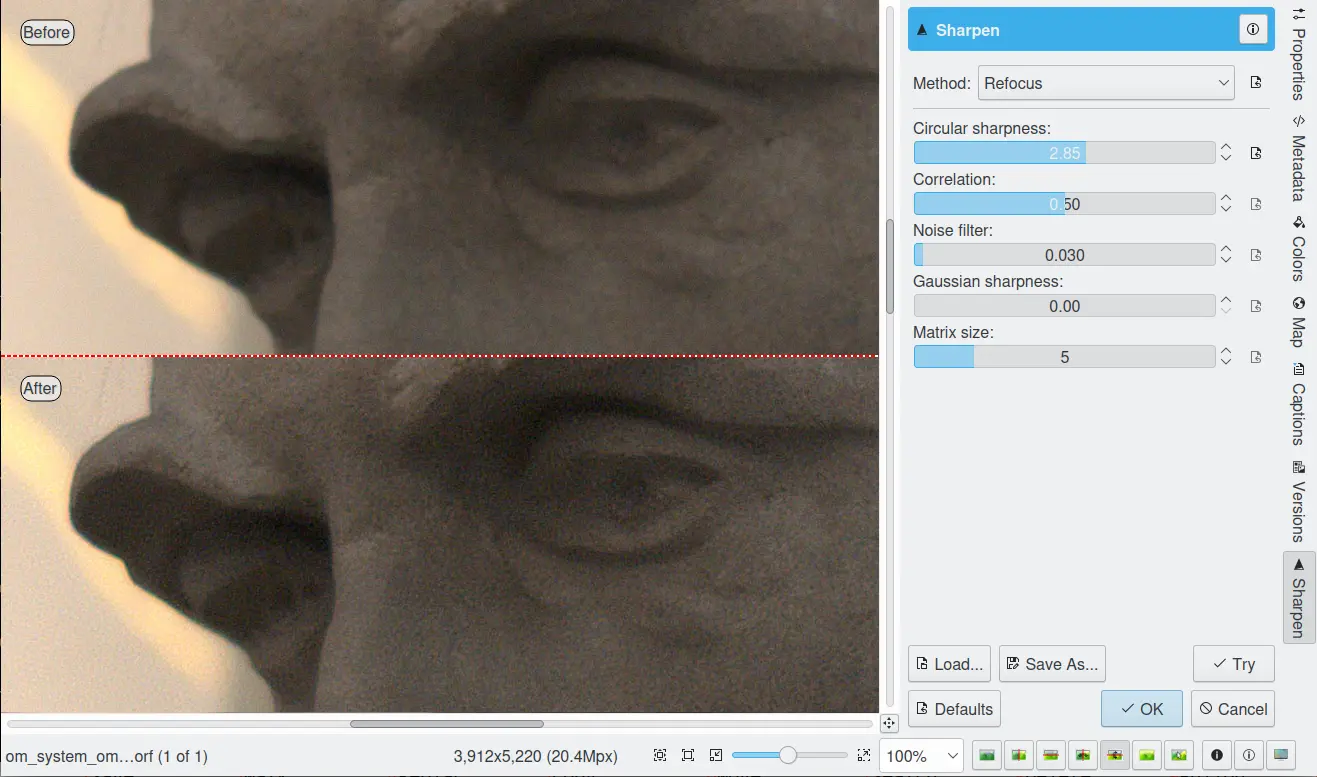Screen dimensions: 1317x777
Task: Click the Try button
Action: 1233,664
